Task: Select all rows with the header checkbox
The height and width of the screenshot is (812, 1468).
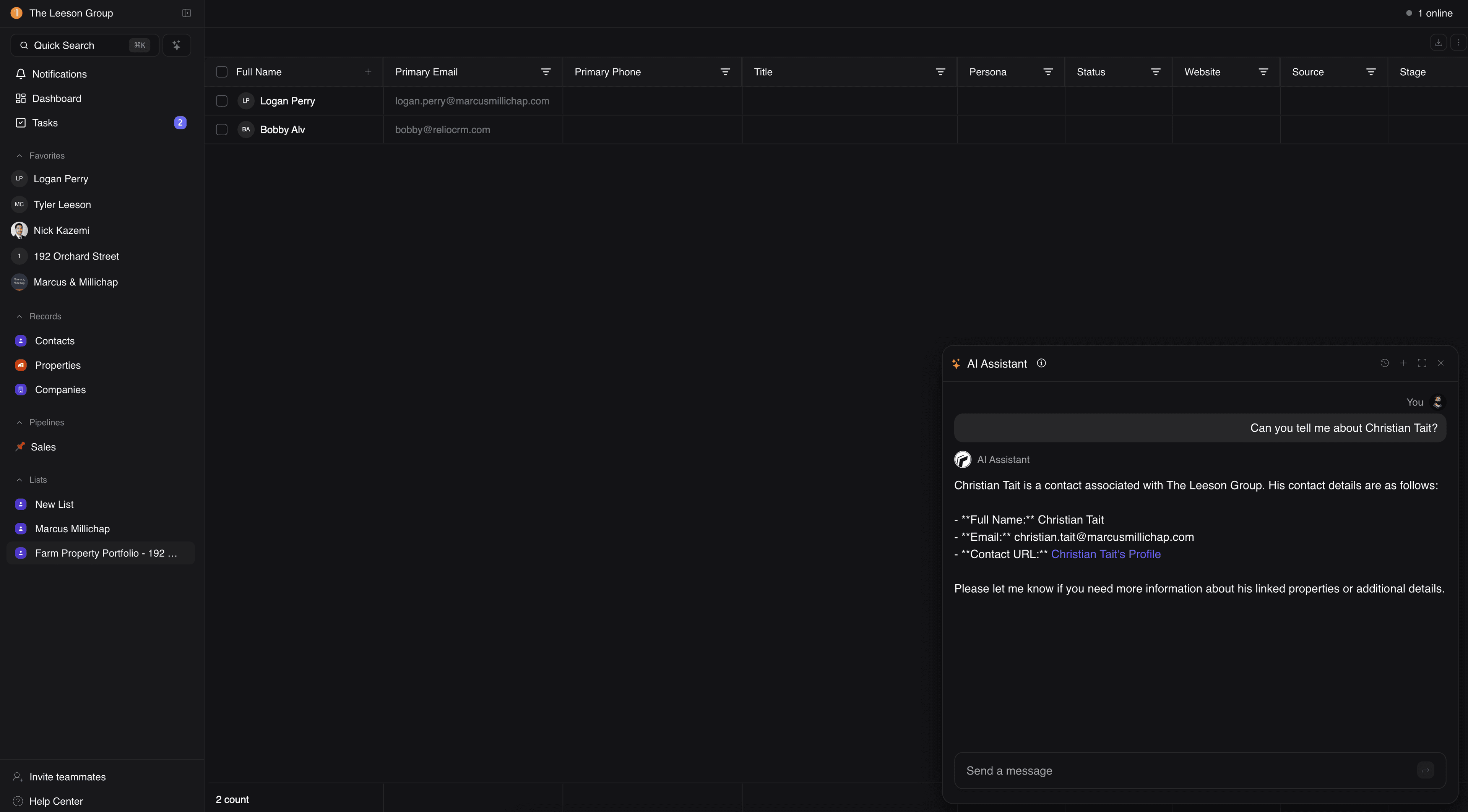Action: coord(222,72)
